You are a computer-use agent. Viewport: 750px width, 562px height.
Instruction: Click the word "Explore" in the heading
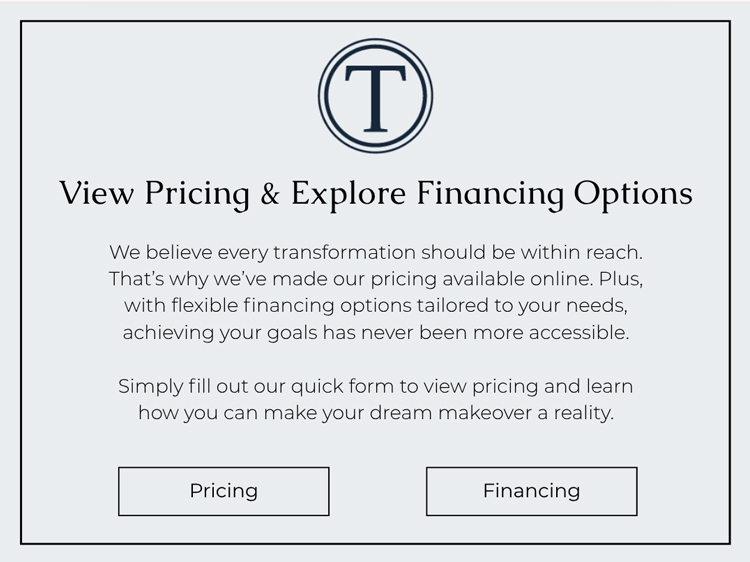click(x=349, y=195)
